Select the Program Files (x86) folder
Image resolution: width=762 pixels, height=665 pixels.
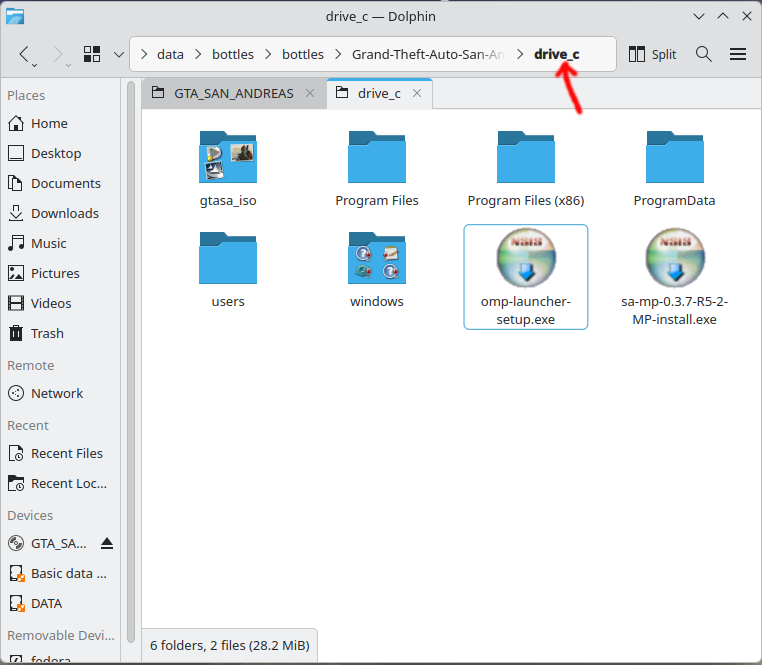point(526,169)
